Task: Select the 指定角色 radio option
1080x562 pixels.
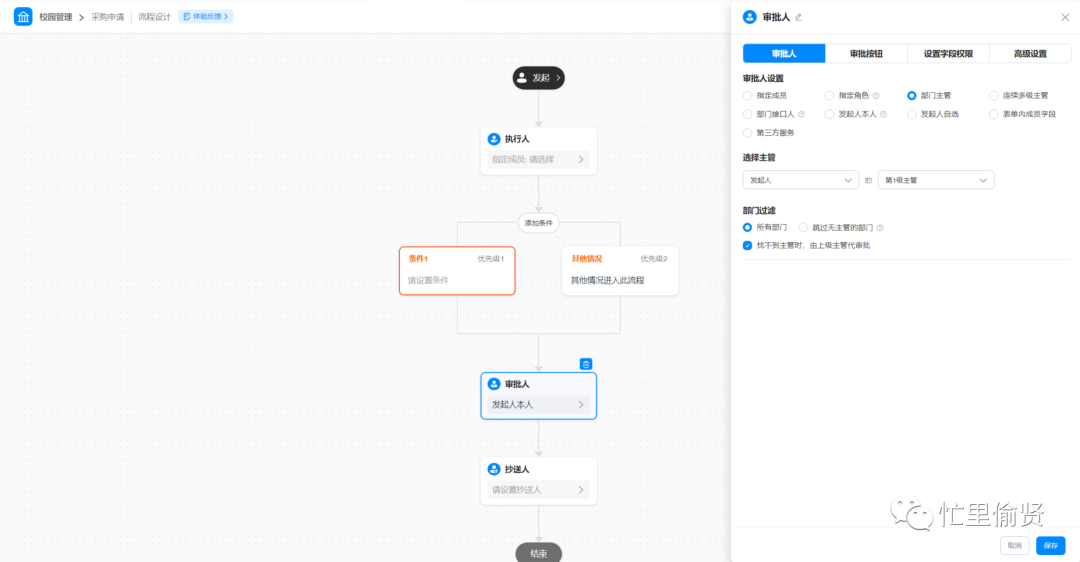Action: (x=829, y=96)
